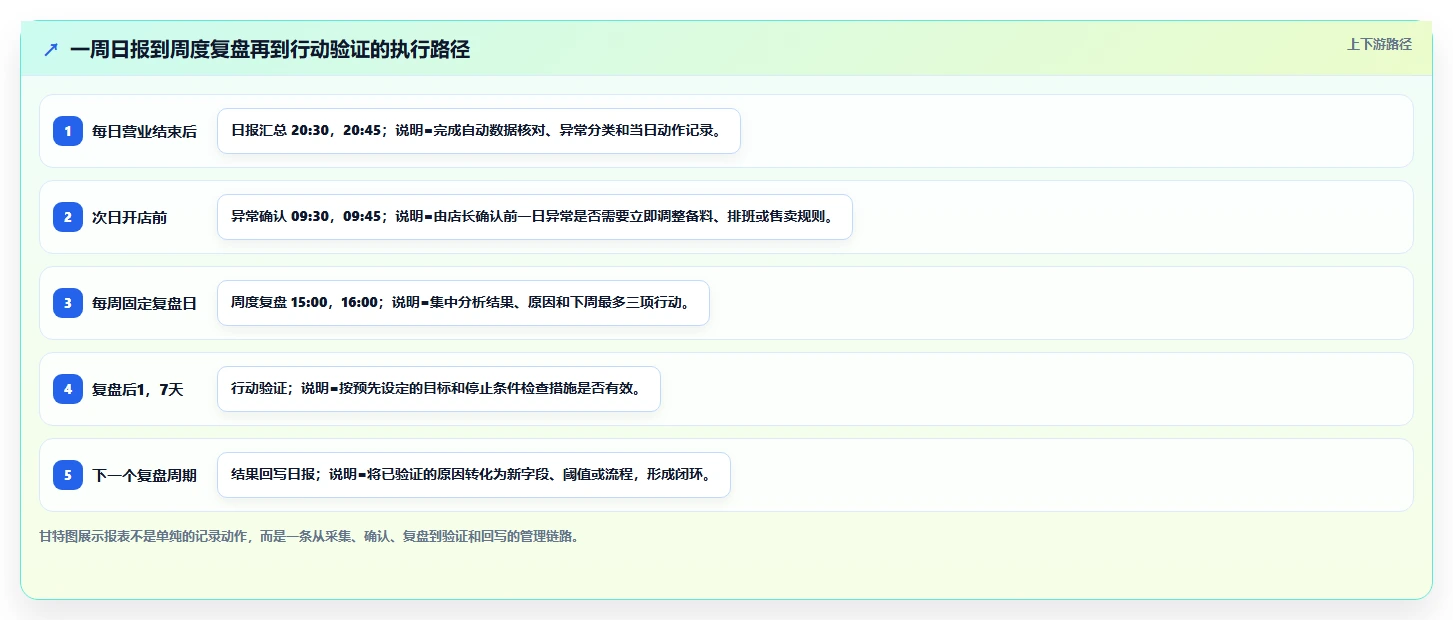Viewport: 1453px width, 620px height.
Task: Click the heading 一周日报到周度复盘再到行动验证的执行路径
Action: coord(270,49)
